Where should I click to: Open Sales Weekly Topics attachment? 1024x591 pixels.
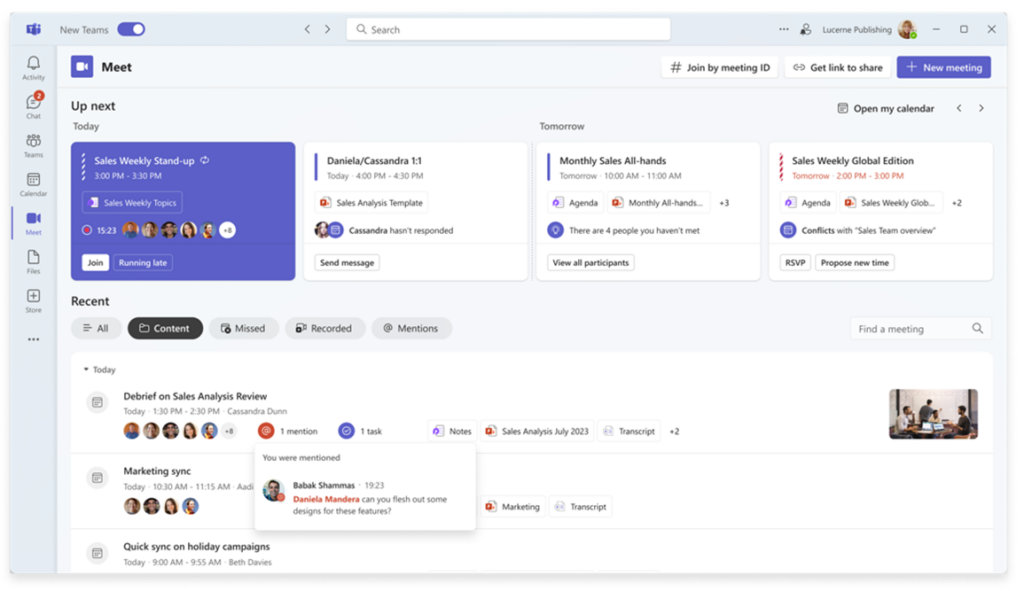pyautogui.click(x=132, y=202)
